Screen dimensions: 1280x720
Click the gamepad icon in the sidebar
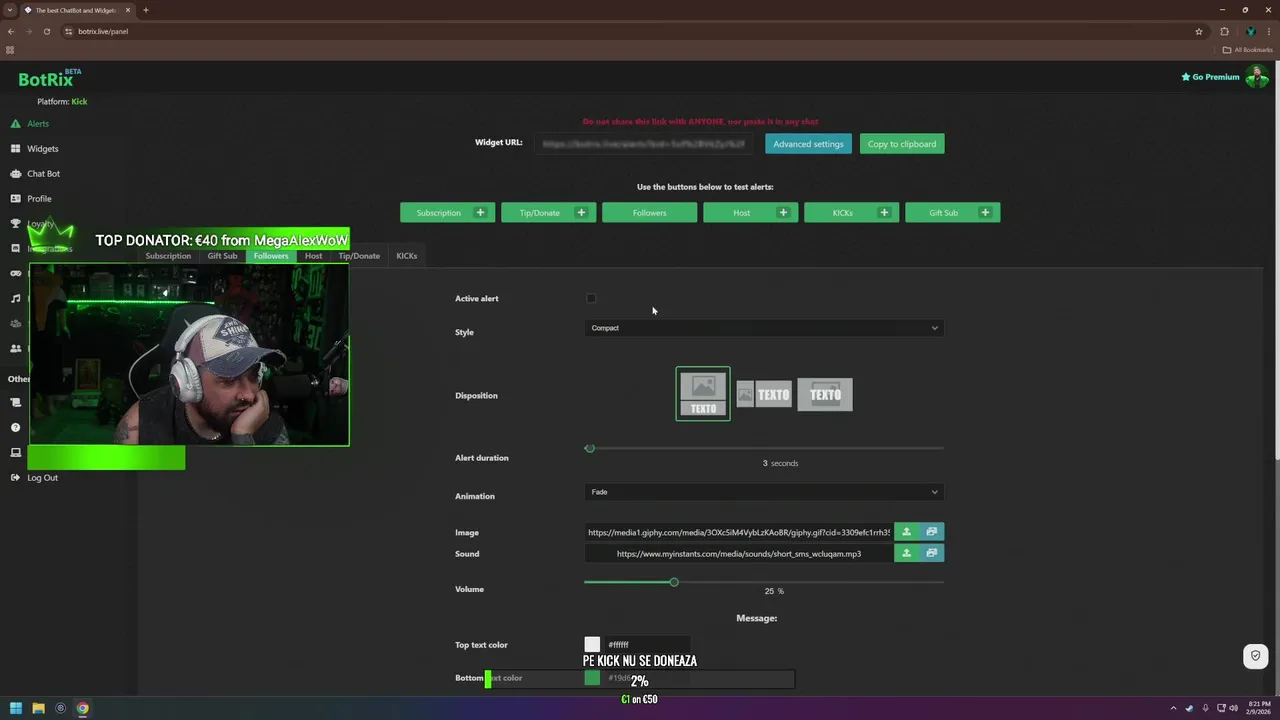(x=15, y=273)
